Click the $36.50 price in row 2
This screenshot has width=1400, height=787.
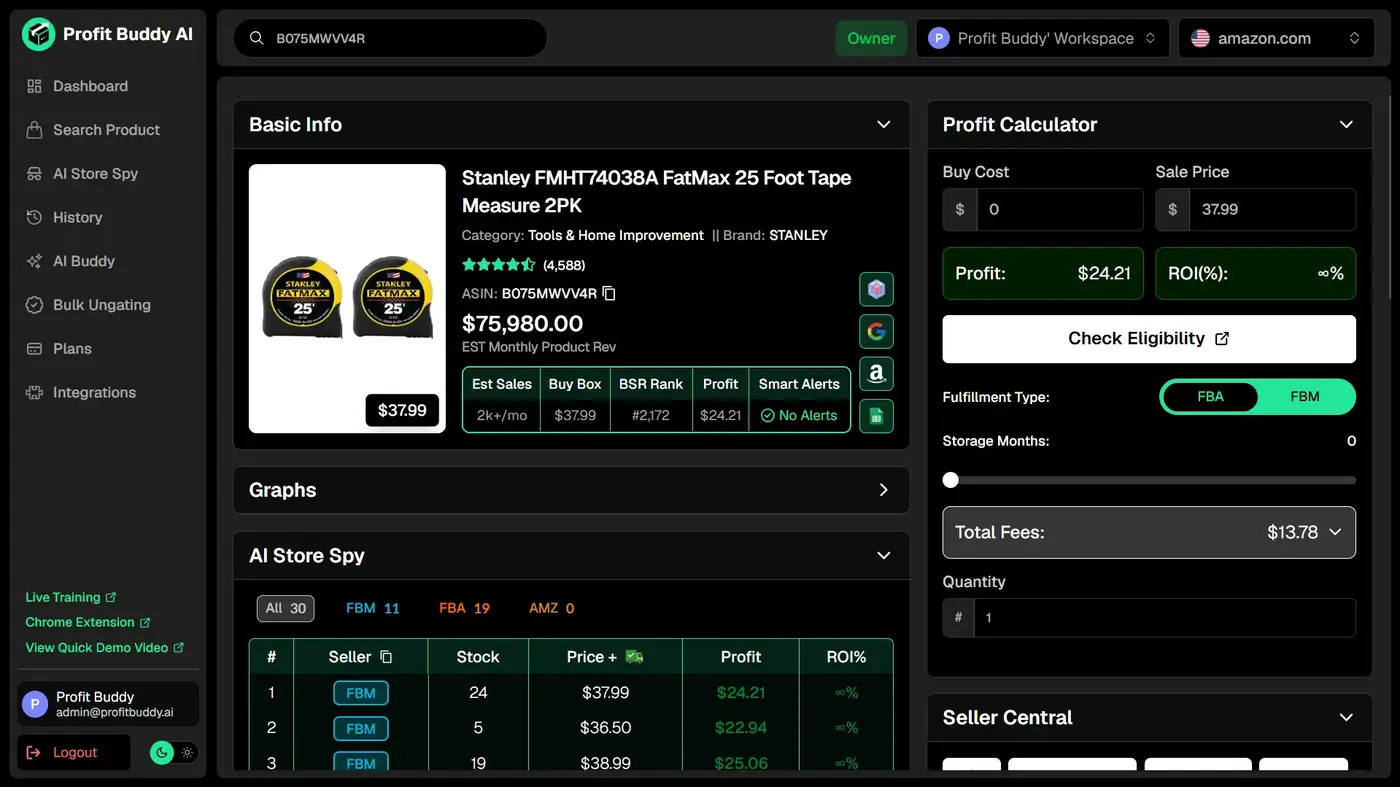pyautogui.click(x=605, y=728)
